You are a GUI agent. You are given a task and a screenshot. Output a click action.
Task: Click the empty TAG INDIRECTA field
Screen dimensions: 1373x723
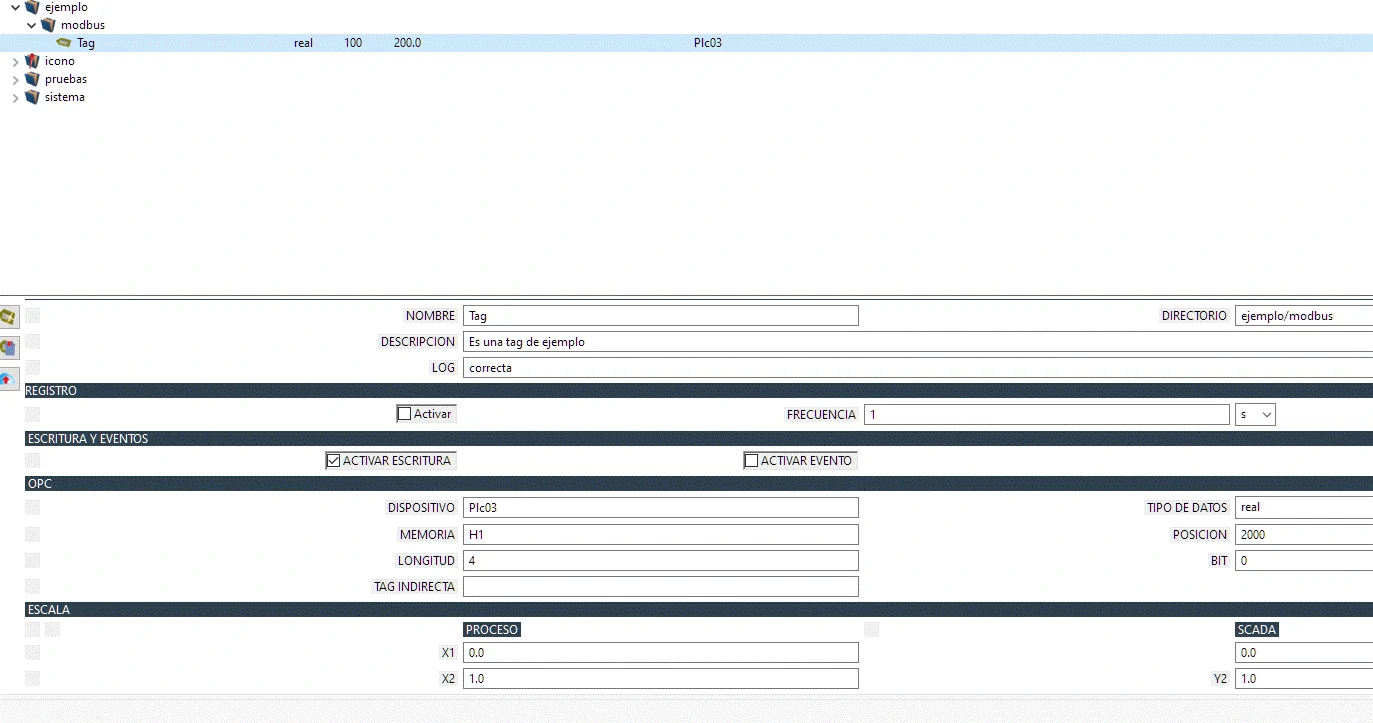point(660,587)
